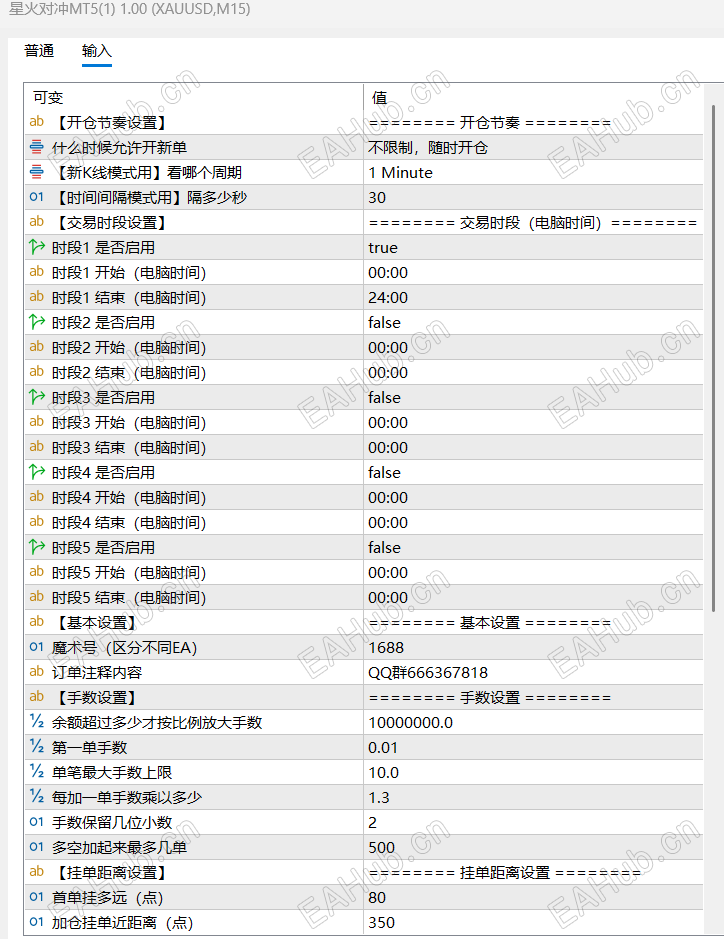This screenshot has height=939, width=724.
Task: Click the ab icon beside 订单注释内容
Action: (37, 672)
